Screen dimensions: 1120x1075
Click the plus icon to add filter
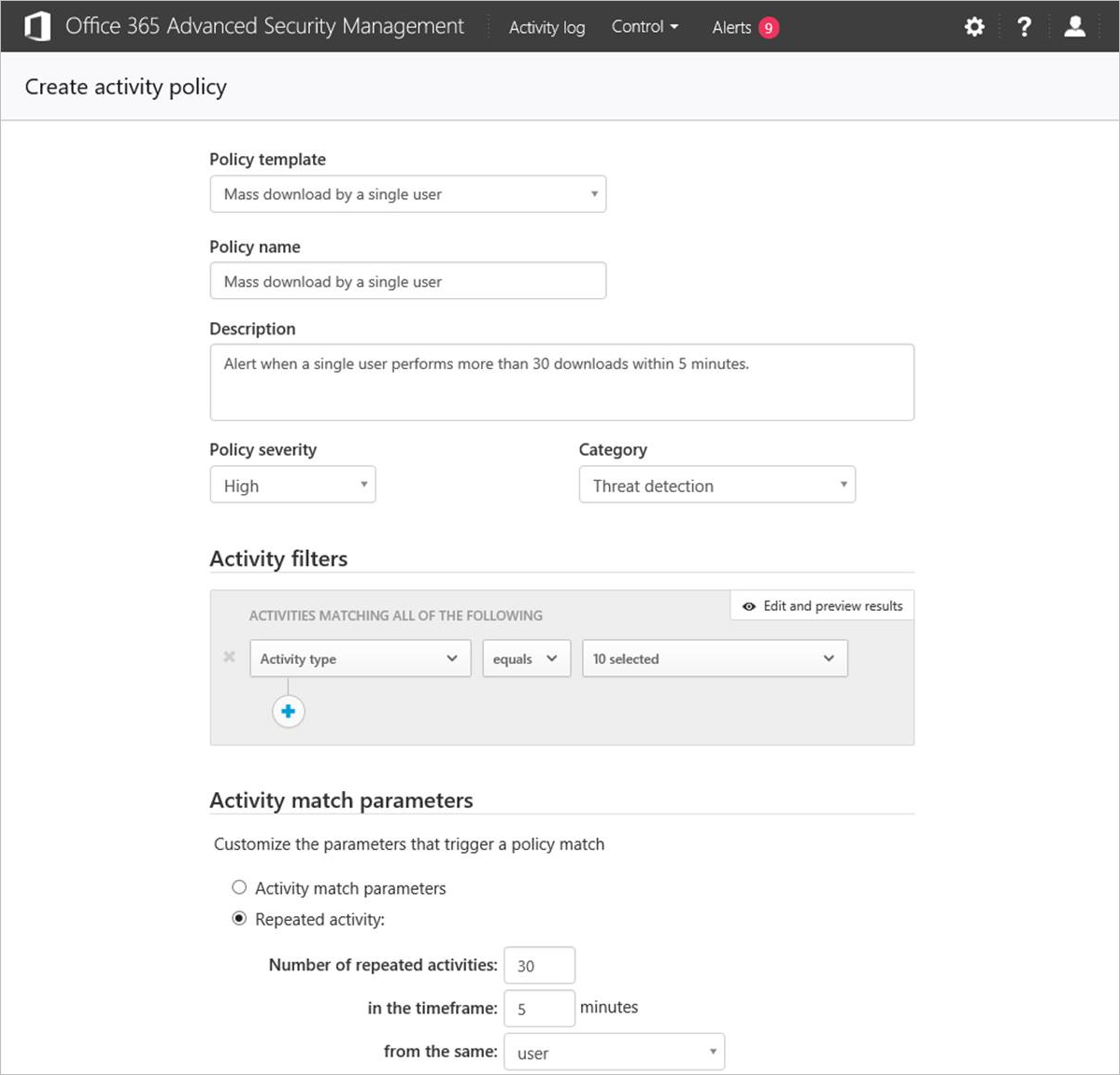tap(288, 712)
